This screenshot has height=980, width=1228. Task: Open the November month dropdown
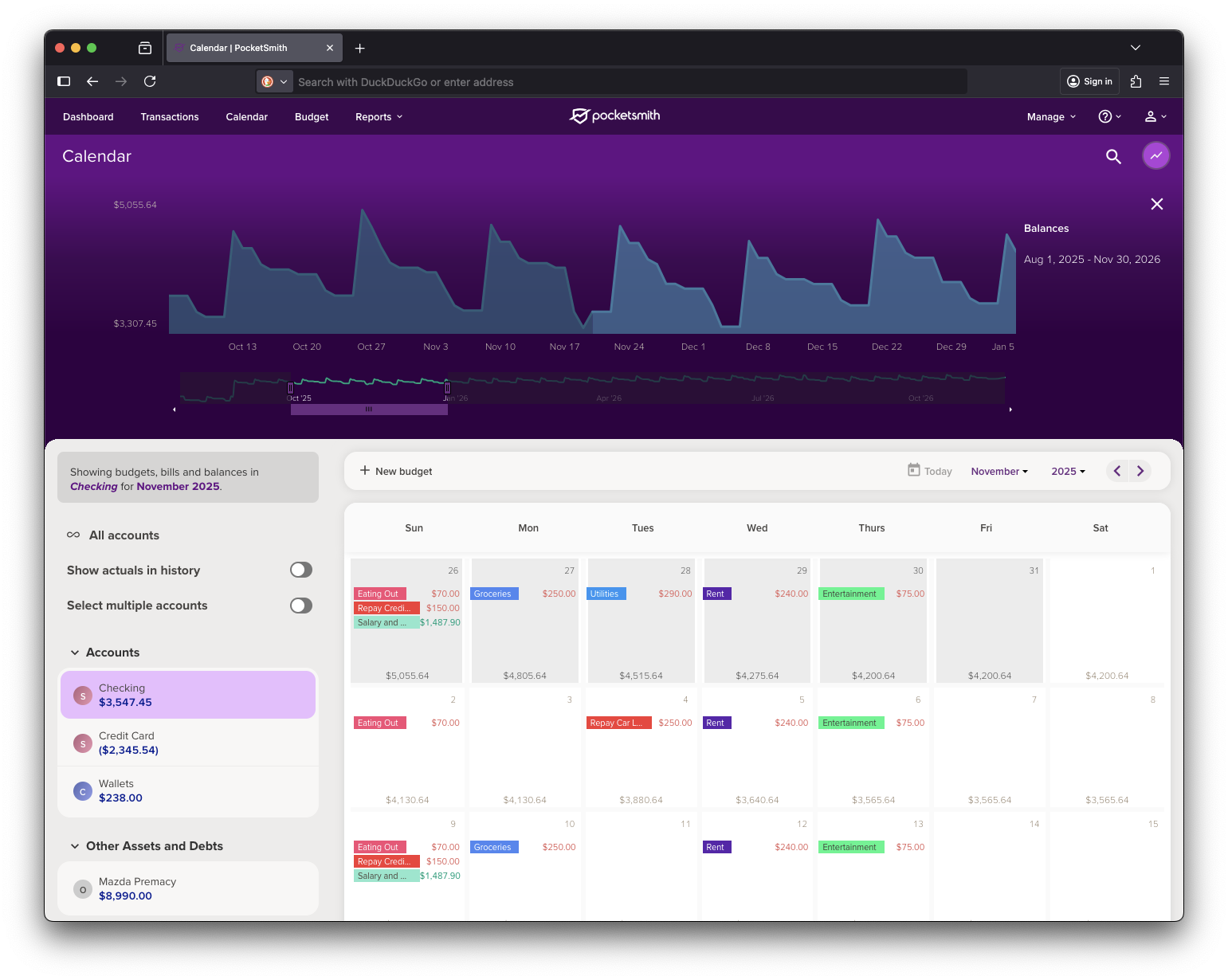click(998, 472)
